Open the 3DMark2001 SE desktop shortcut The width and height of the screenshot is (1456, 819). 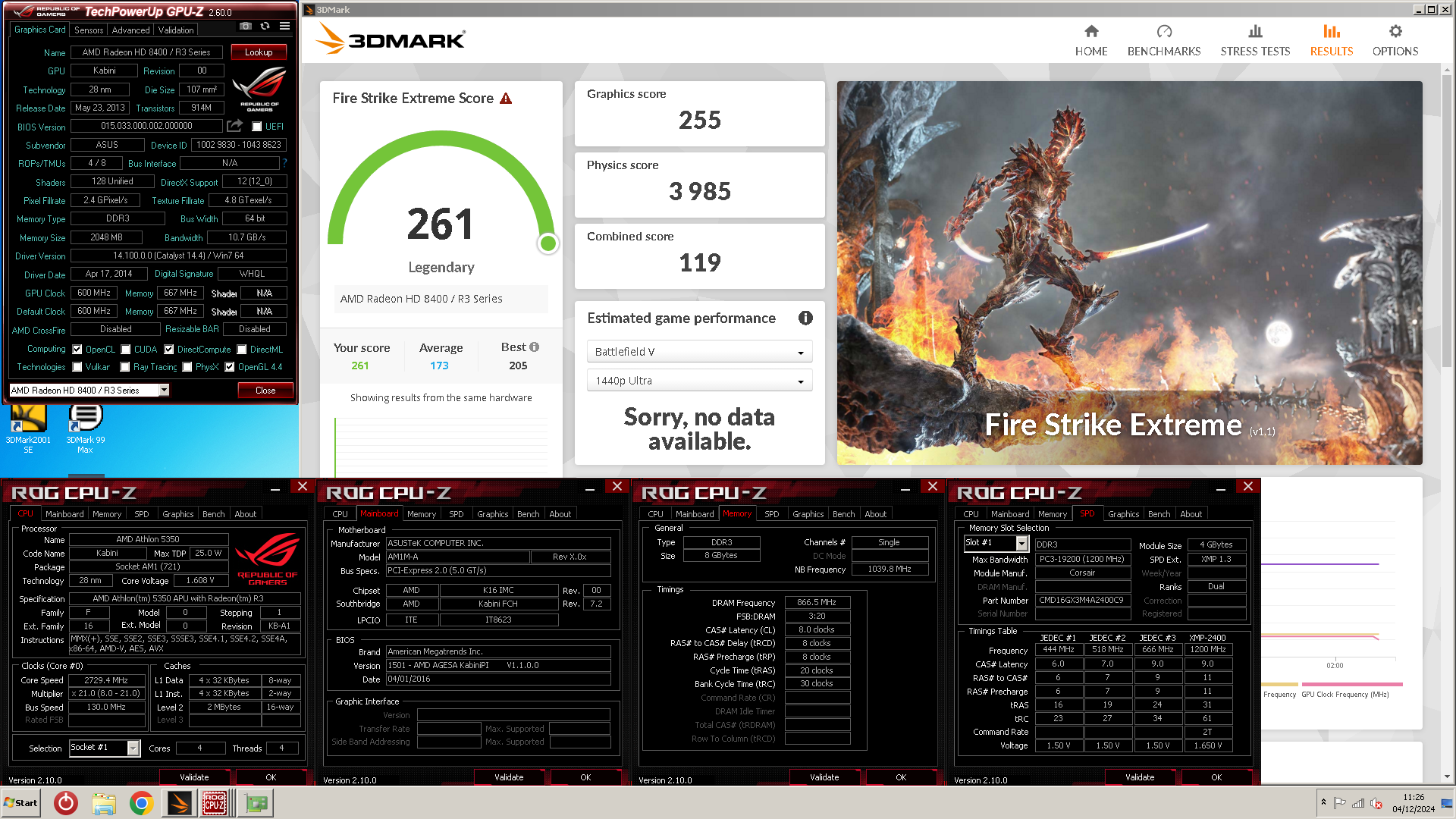pyautogui.click(x=28, y=429)
